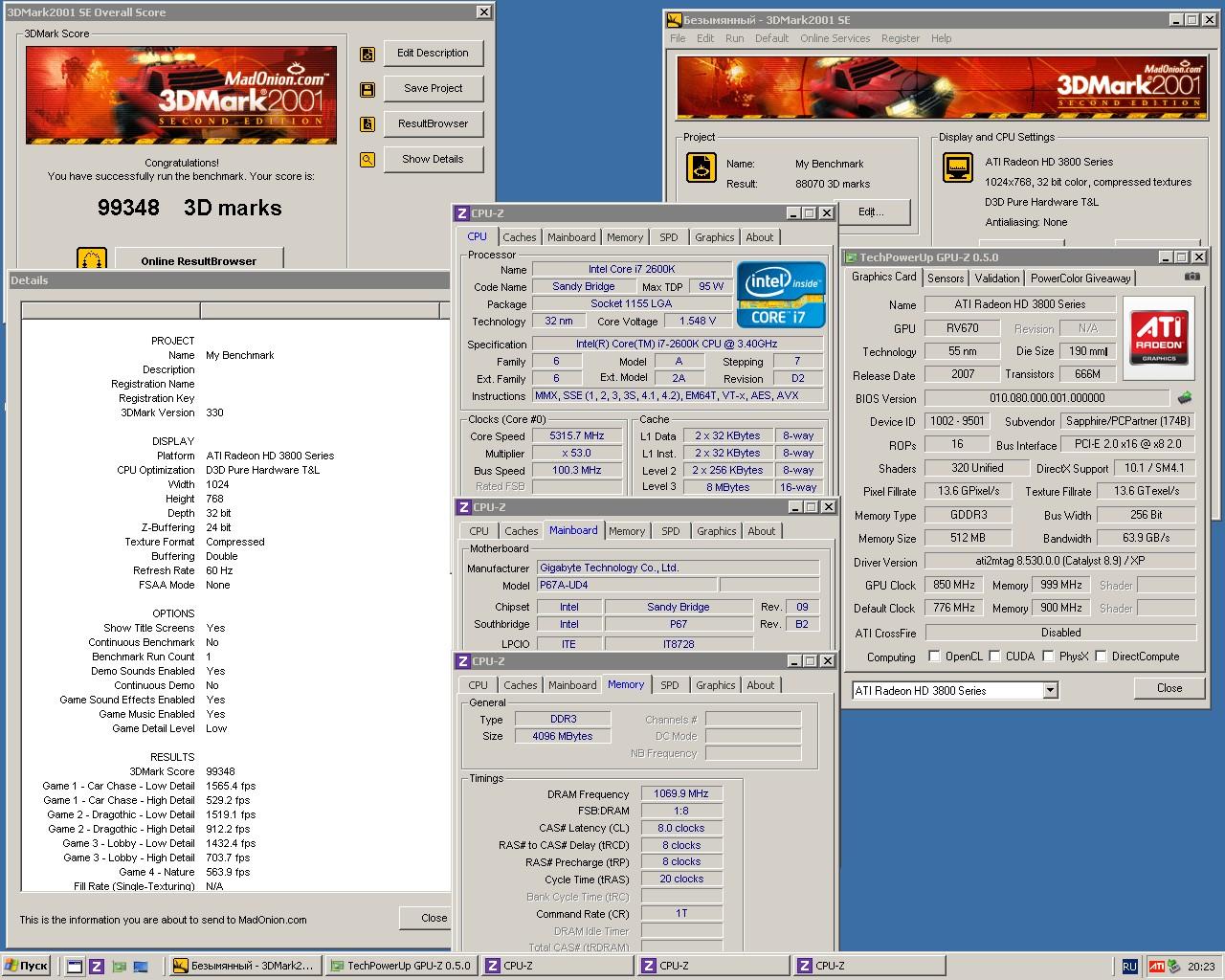Toggle the CUDA checkbox

coord(995,657)
